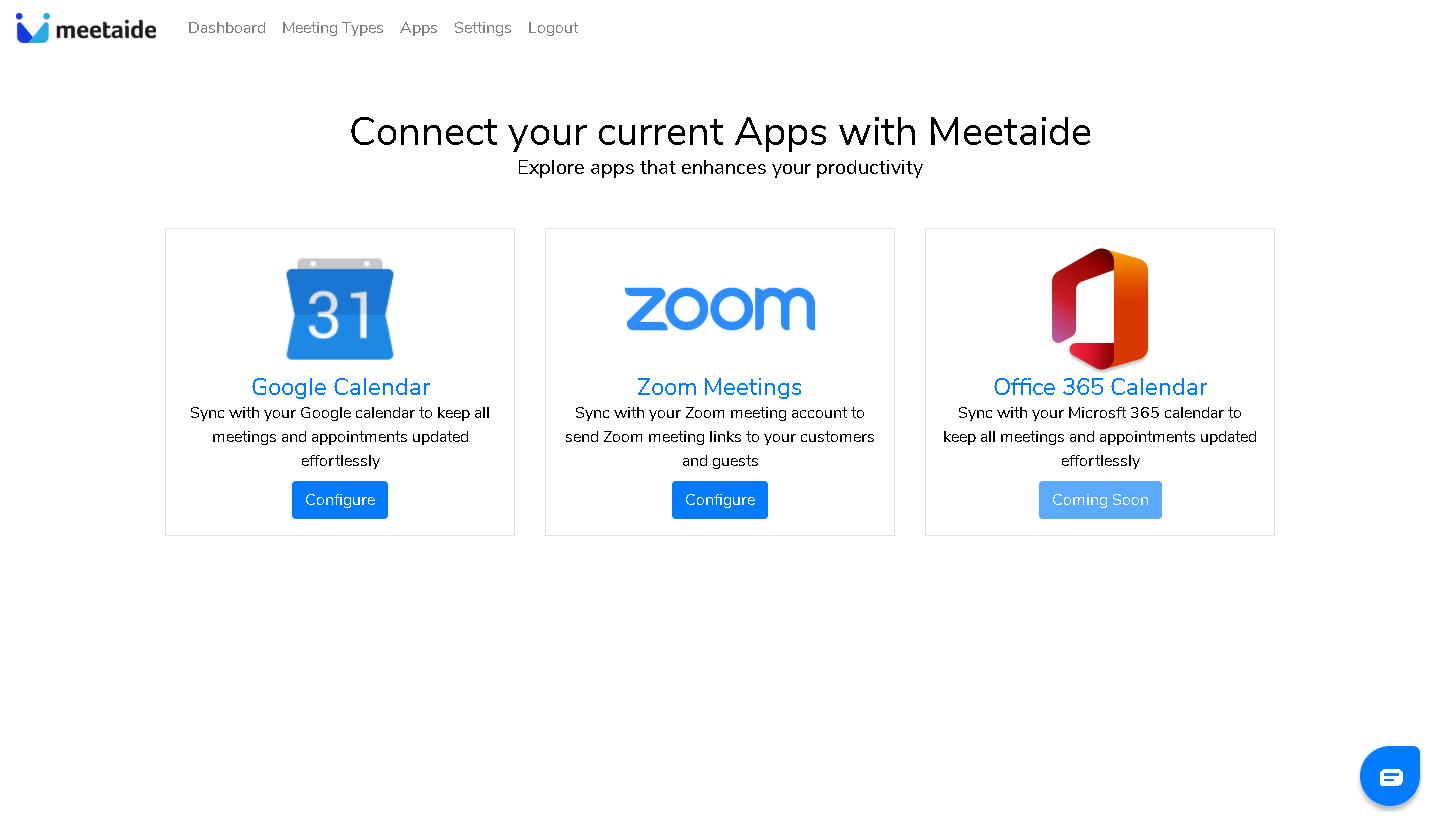Click the Coming Soon button

point(1100,500)
